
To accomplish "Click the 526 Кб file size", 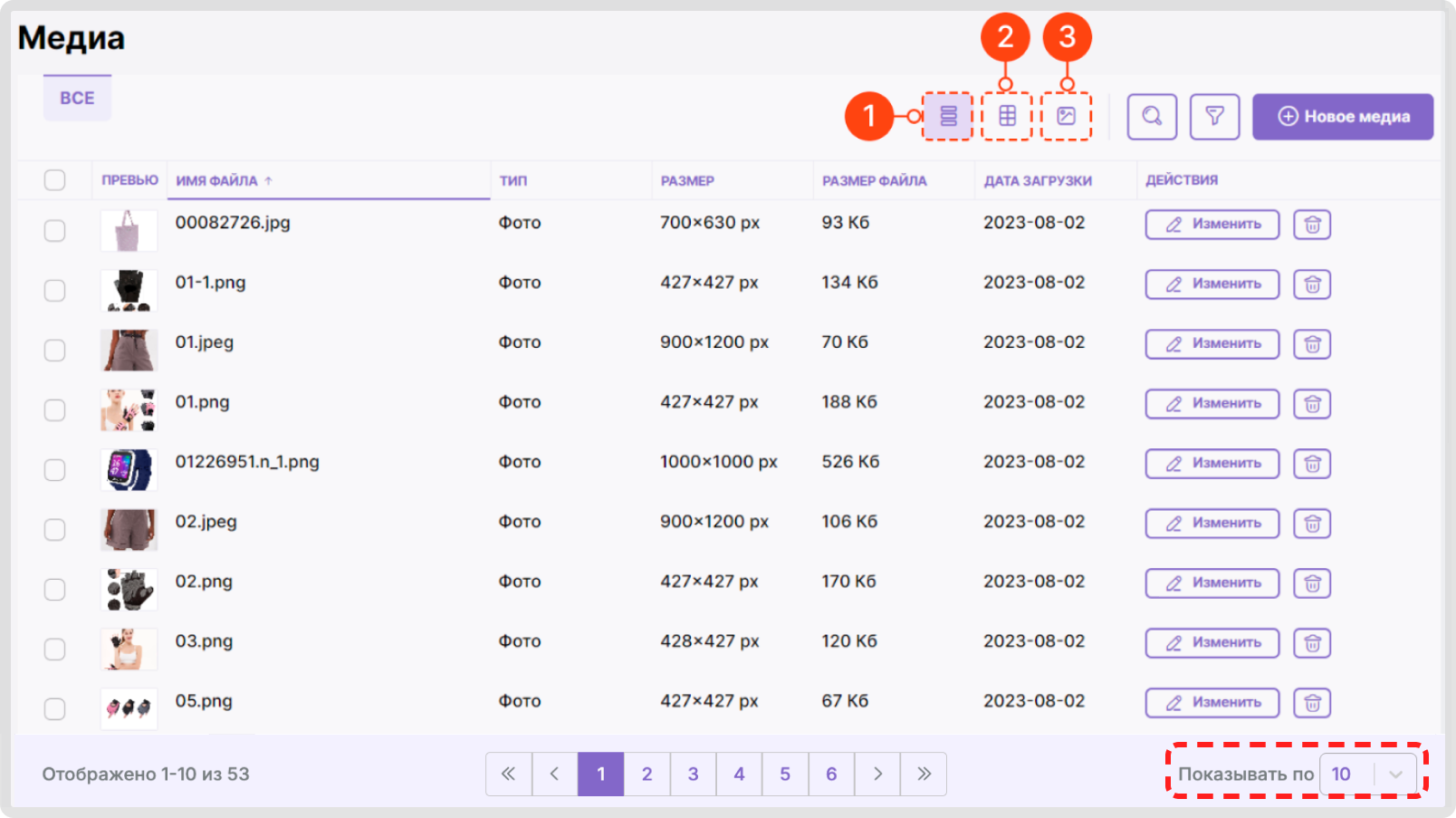I will [850, 462].
